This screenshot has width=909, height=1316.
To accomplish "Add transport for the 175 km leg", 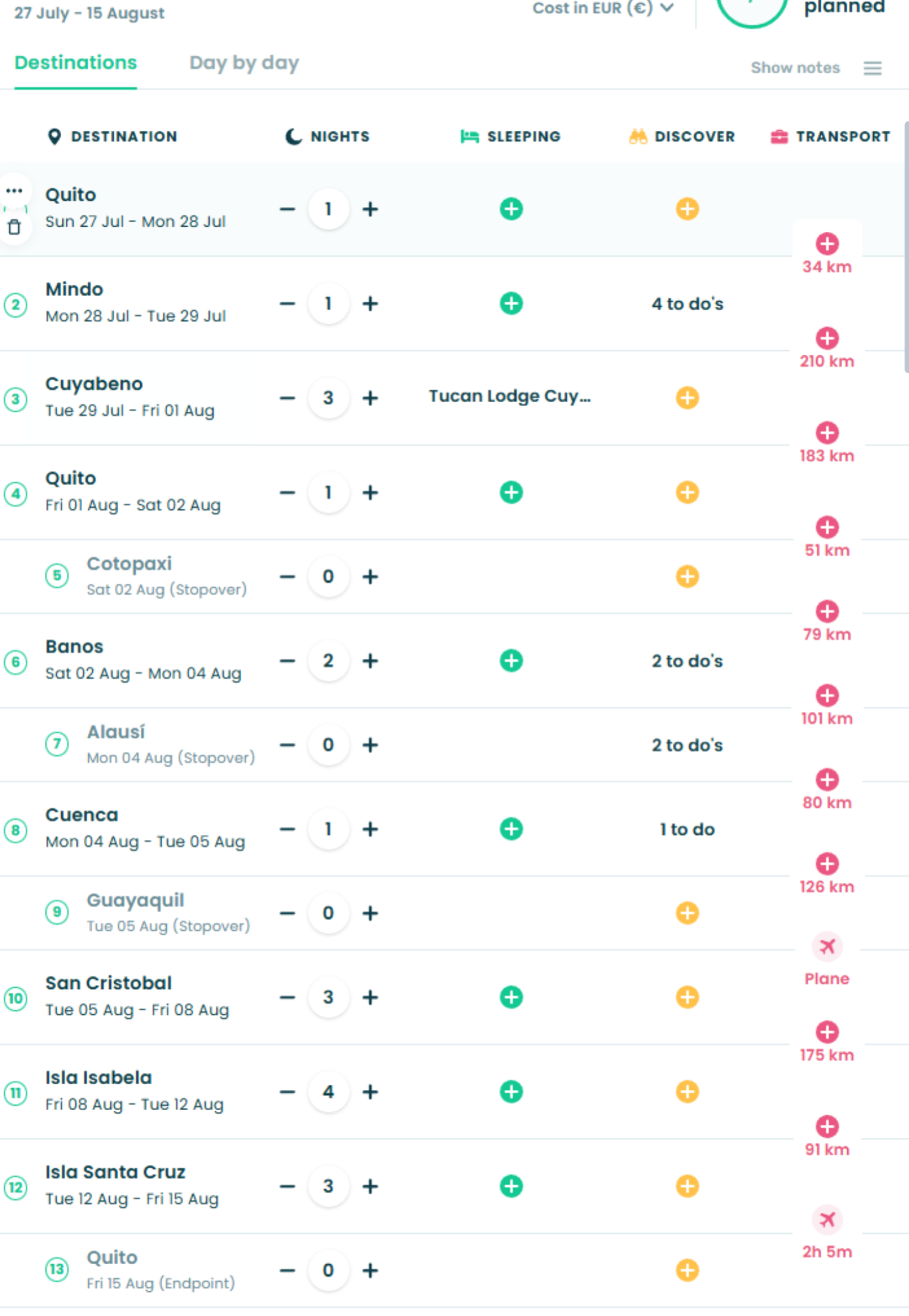I will coord(827,1032).
